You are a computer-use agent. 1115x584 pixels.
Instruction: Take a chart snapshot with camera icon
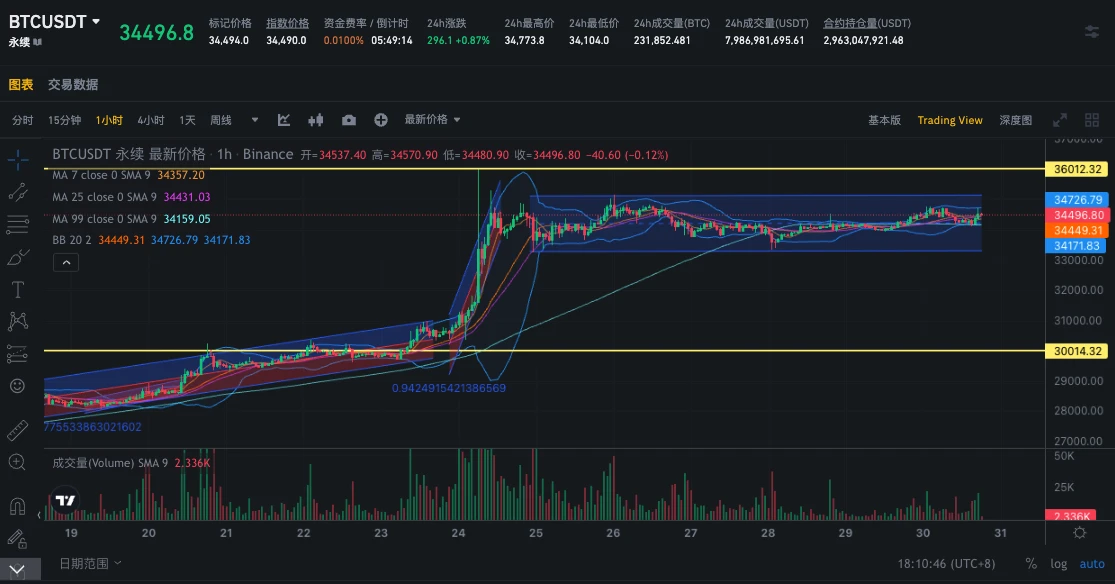pyautogui.click(x=348, y=120)
